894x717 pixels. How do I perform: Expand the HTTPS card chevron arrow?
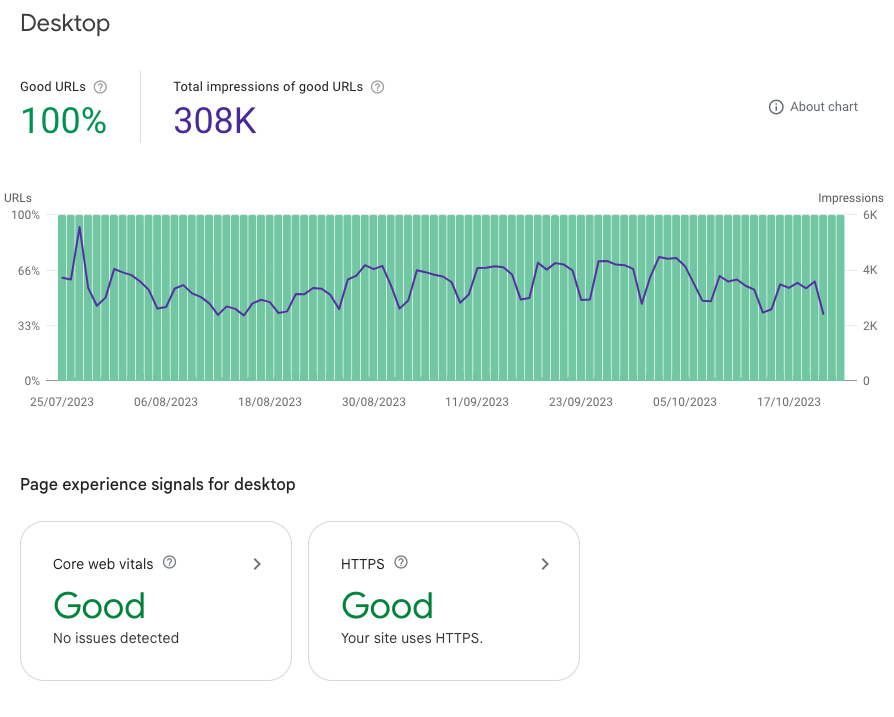click(545, 564)
